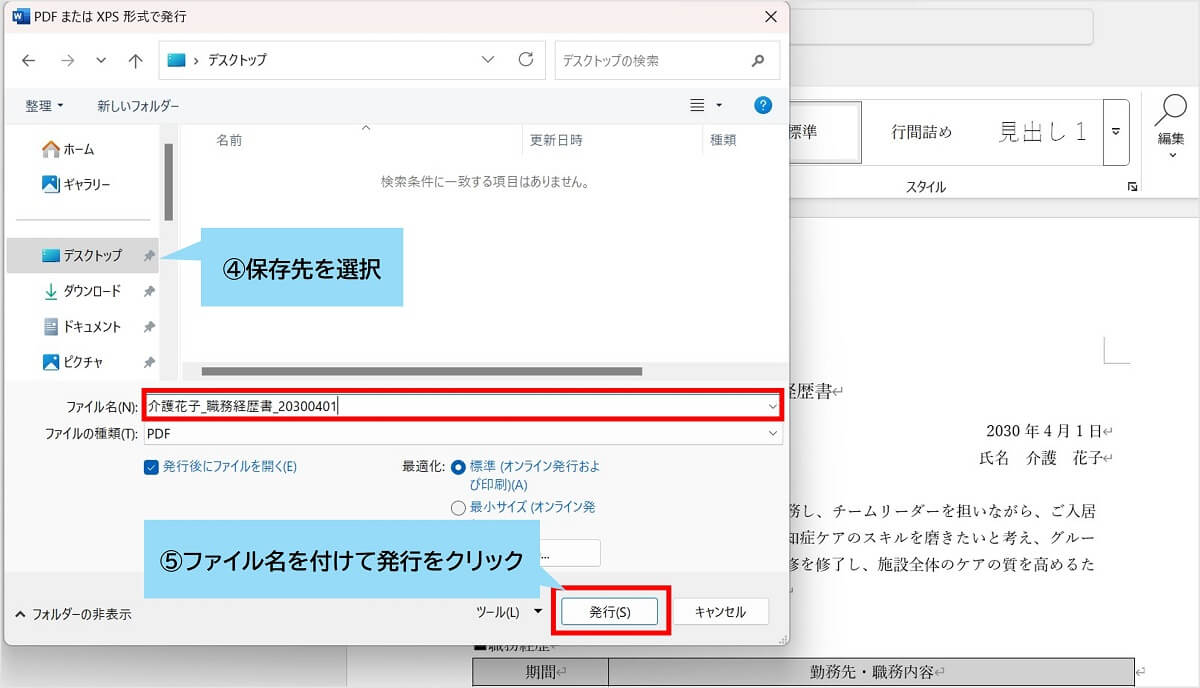Screen dimensions: 1200x688
Task: Refresh the Desktop folder view
Action: click(525, 60)
